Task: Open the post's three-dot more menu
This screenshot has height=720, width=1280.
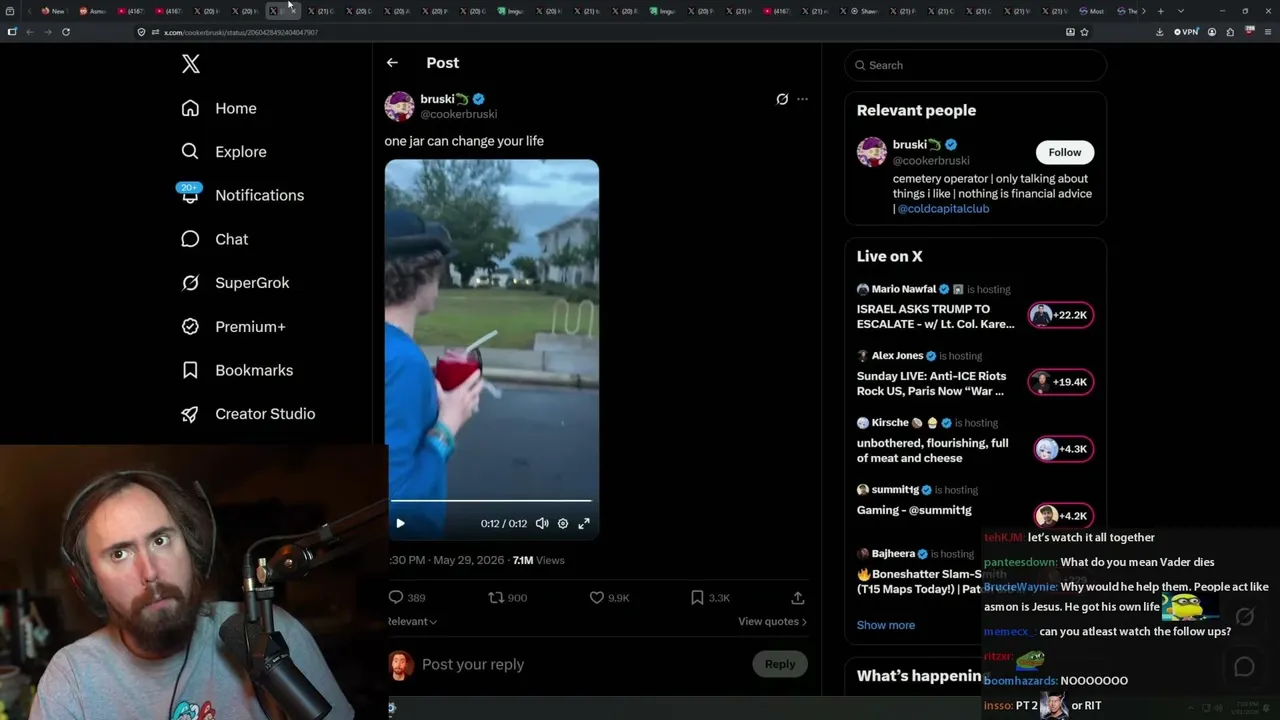Action: pos(802,99)
